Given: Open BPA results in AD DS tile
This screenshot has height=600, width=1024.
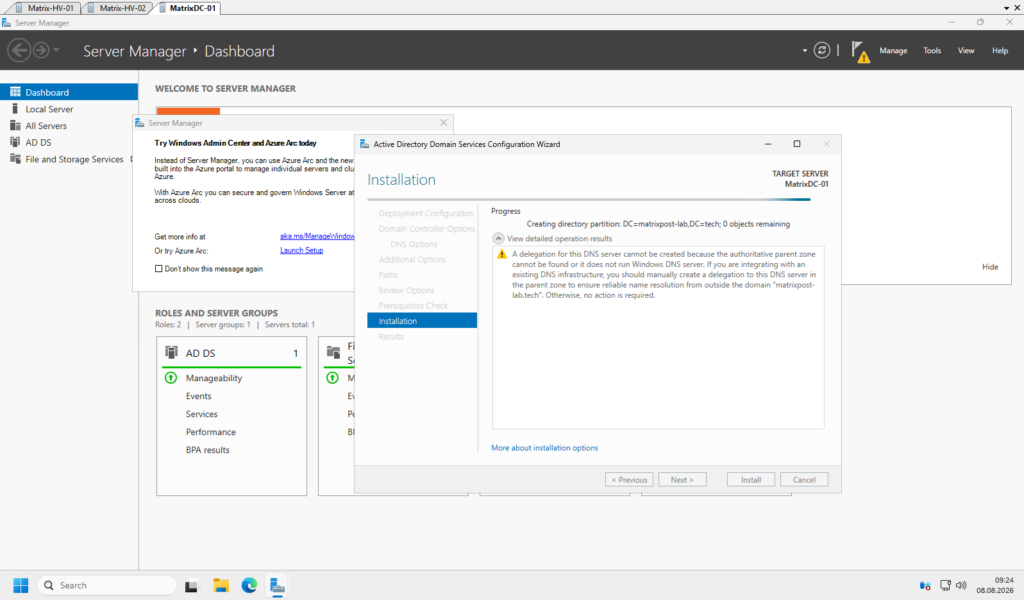Looking at the screenshot, I should click(x=207, y=450).
